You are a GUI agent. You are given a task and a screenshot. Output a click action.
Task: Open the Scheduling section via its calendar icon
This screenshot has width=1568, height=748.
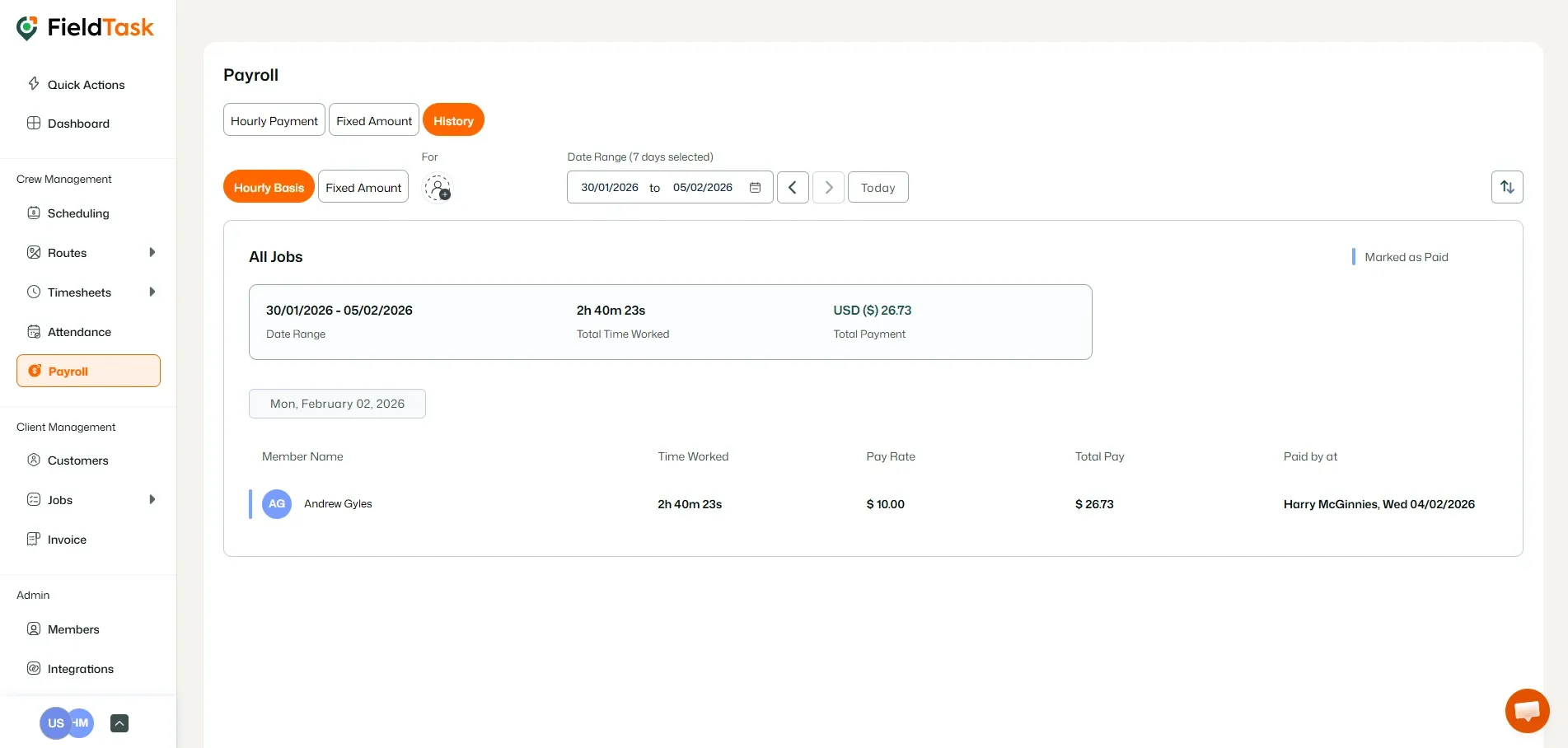click(33, 213)
